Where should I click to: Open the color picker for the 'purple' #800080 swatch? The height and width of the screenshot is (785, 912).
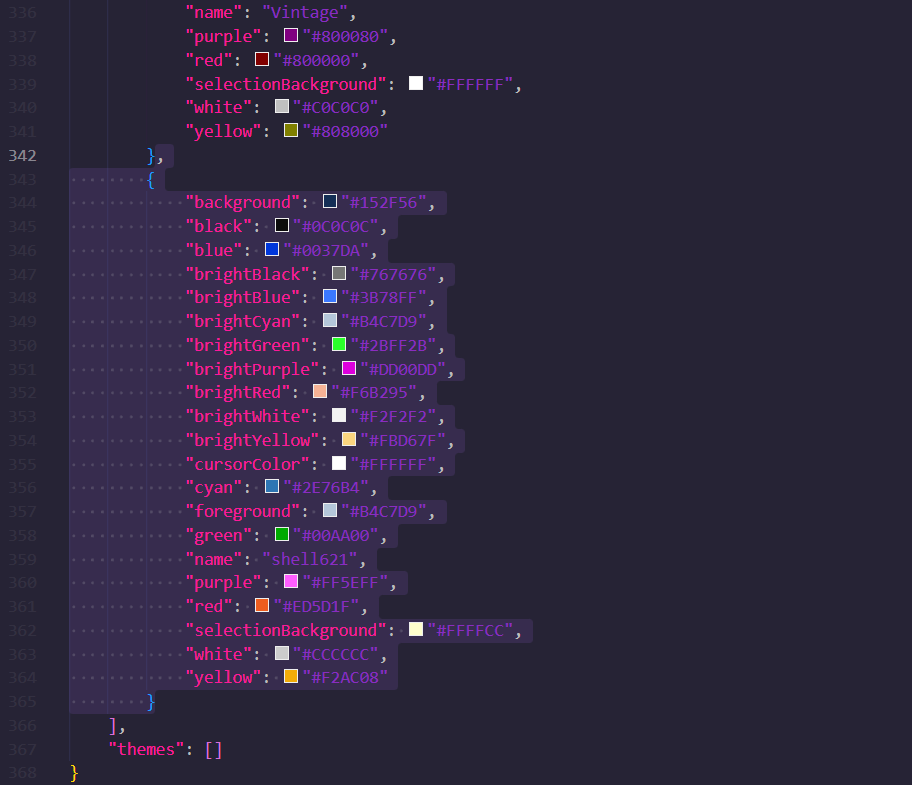coord(290,35)
